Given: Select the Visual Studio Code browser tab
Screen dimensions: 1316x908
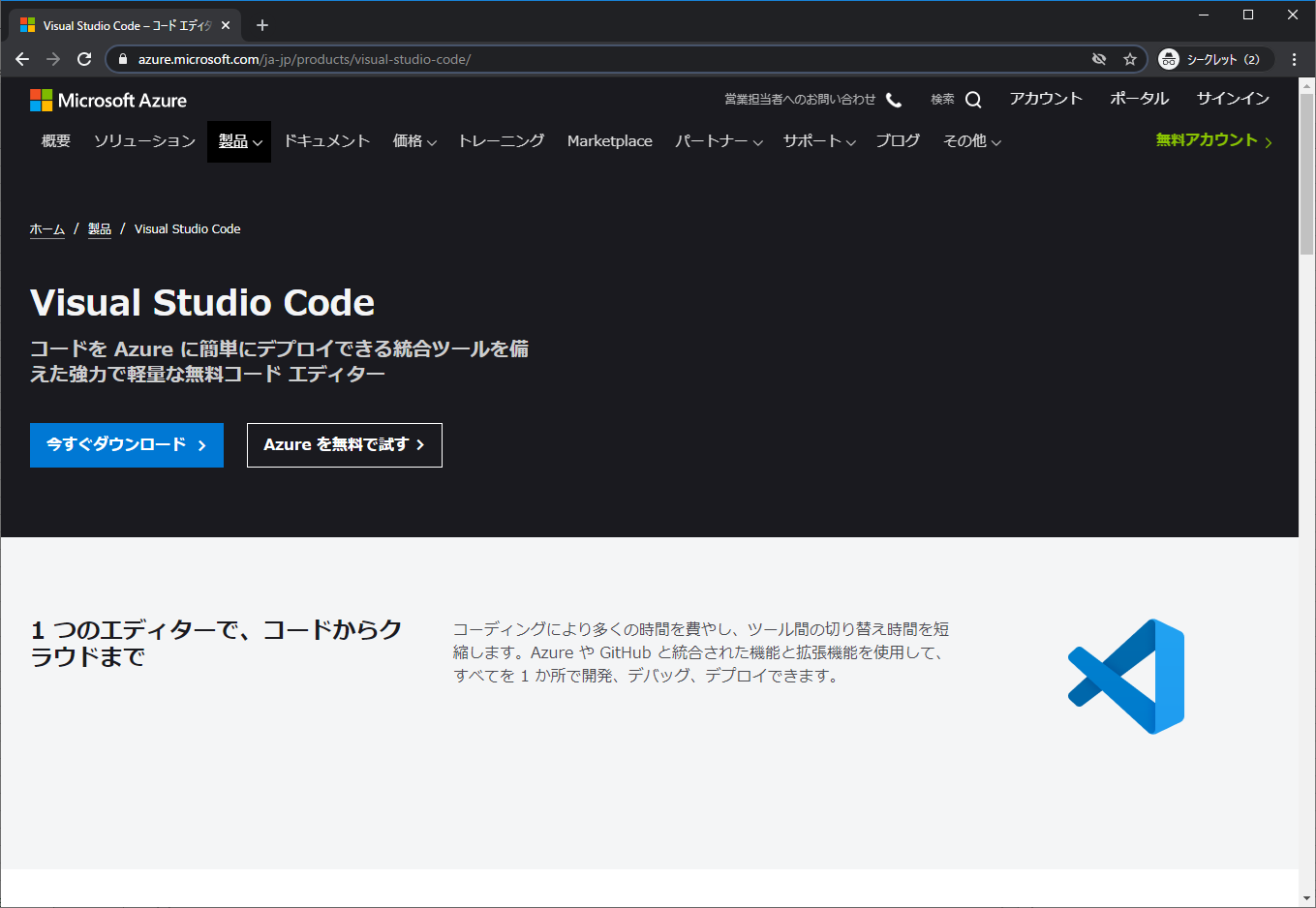Looking at the screenshot, I should 125,26.
